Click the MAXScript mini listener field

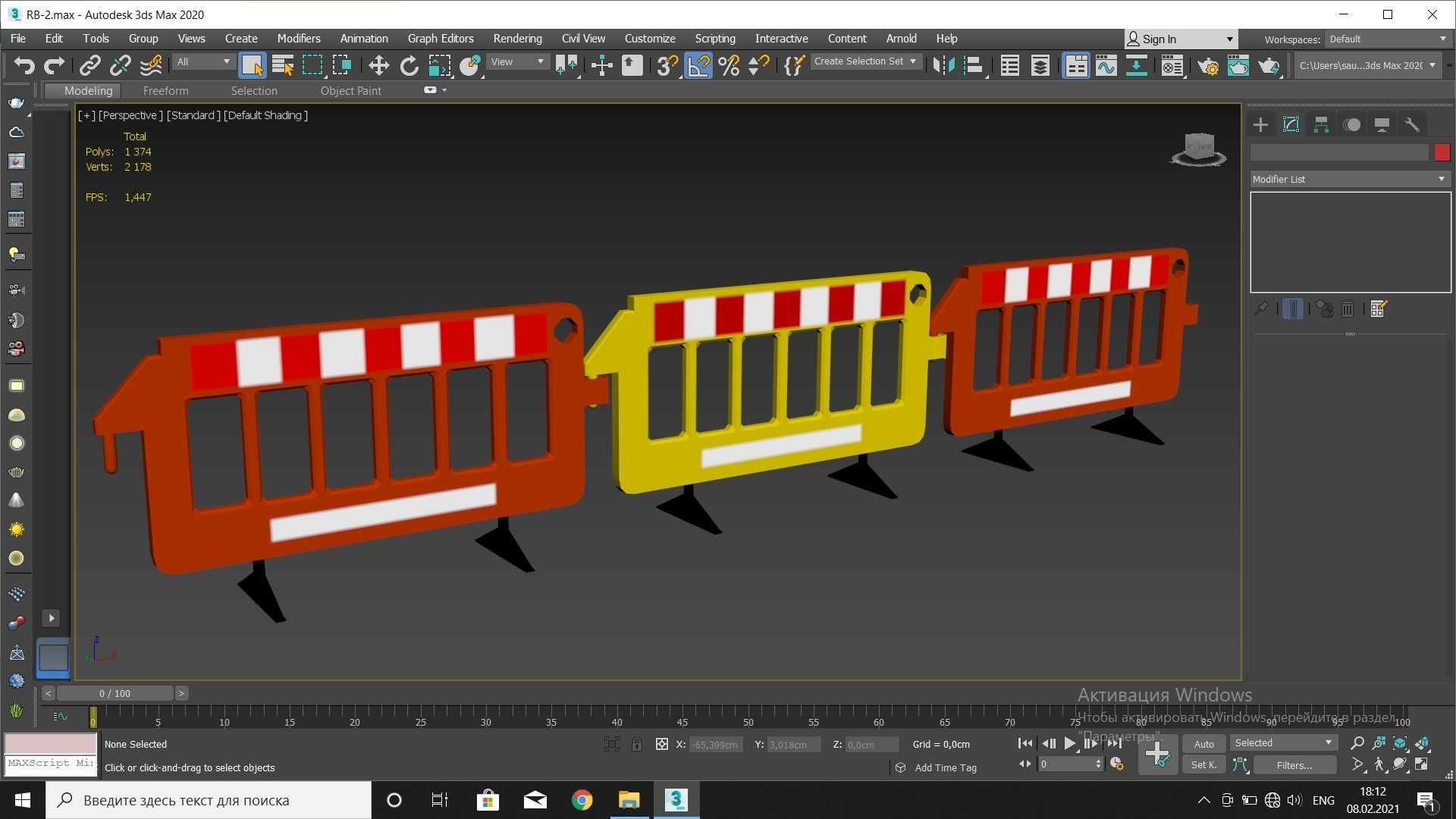pyautogui.click(x=51, y=764)
